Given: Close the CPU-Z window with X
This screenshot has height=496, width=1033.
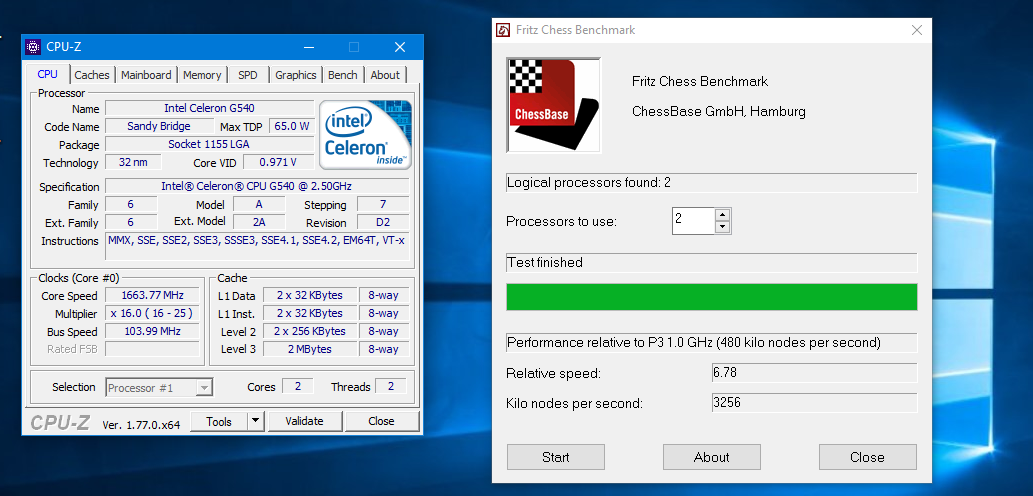Looking at the screenshot, I should (400, 47).
